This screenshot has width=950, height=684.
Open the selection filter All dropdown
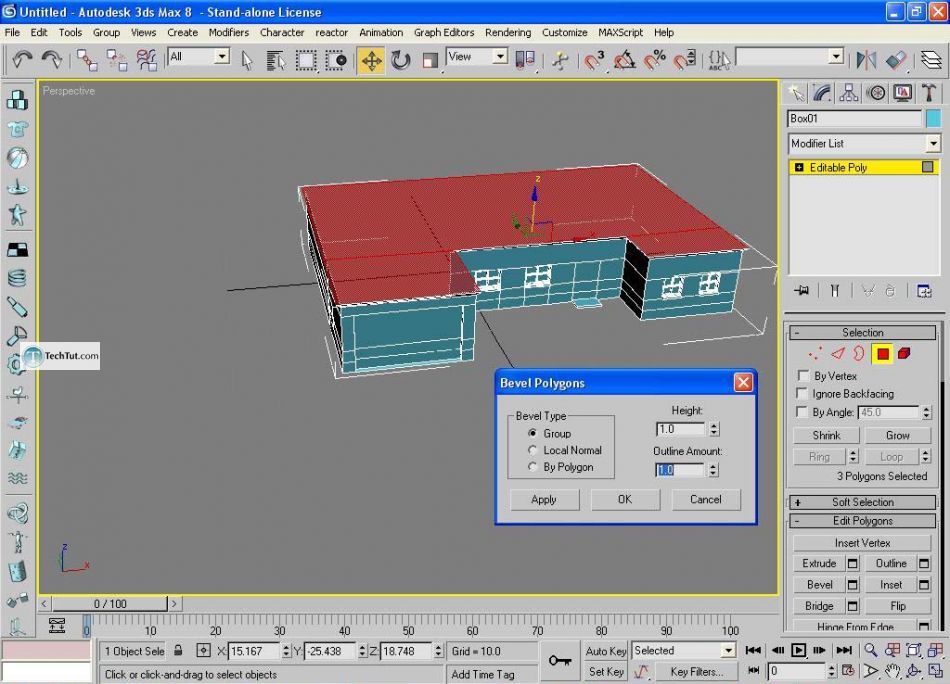click(222, 56)
